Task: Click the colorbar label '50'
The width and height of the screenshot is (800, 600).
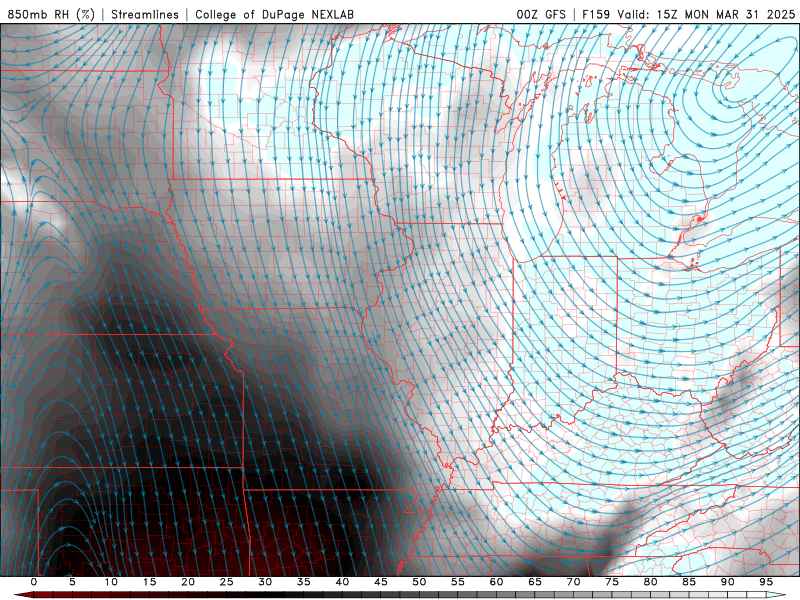Action: (x=419, y=582)
